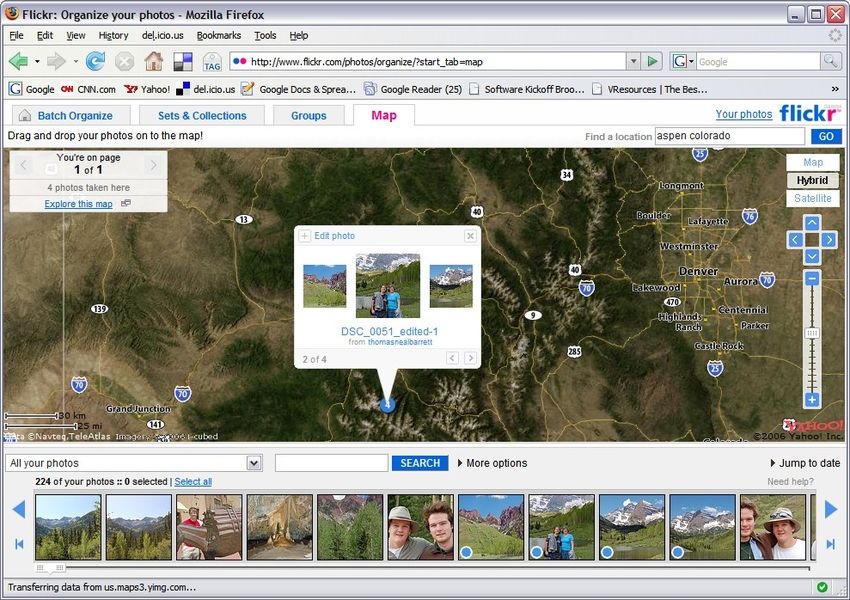Screen dimensions: 850x600
Task: Open the Your photos link
Action: tap(744, 114)
